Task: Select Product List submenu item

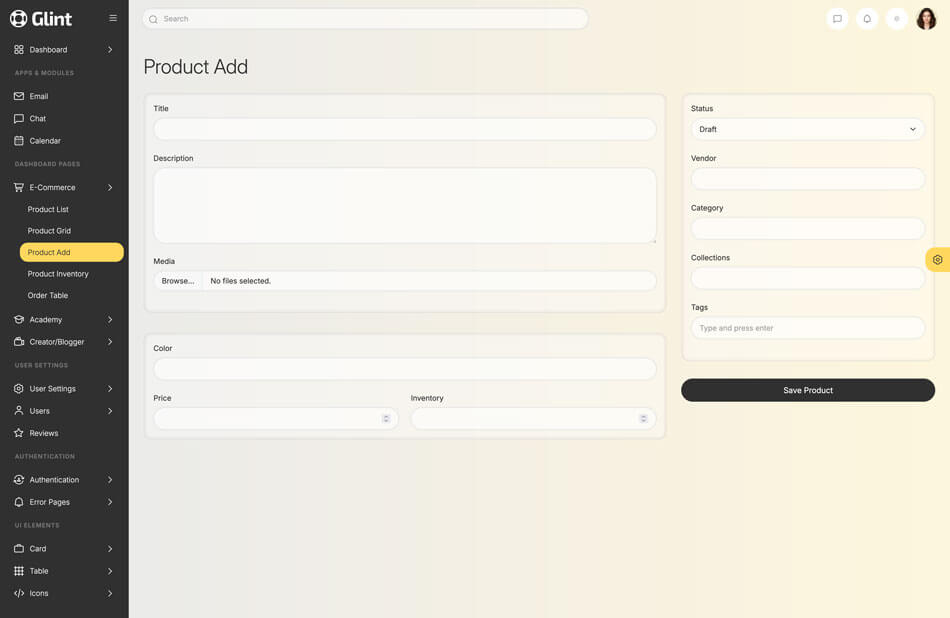Action: click(48, 209)
